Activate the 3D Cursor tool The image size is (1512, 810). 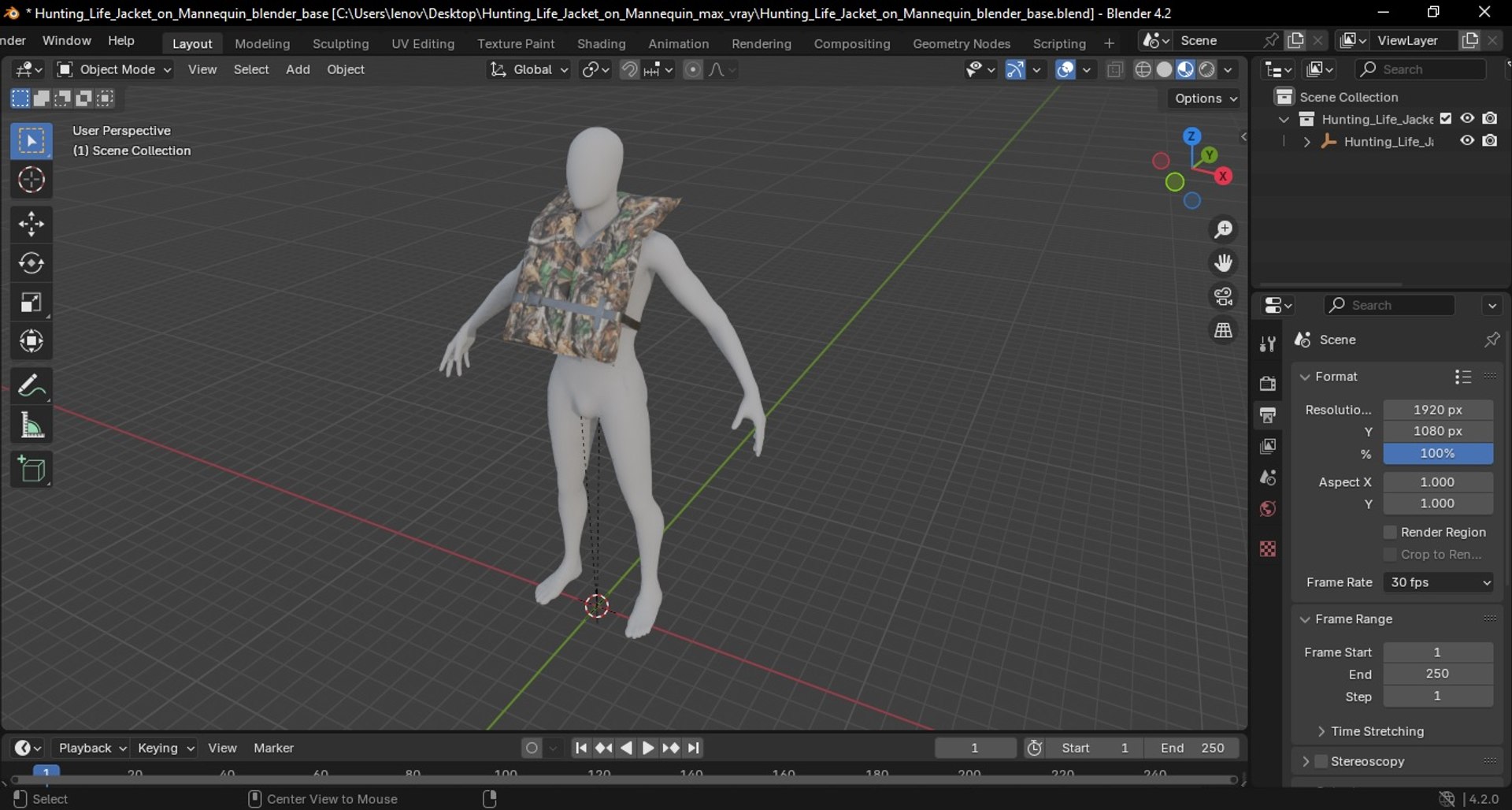[31, 180]
